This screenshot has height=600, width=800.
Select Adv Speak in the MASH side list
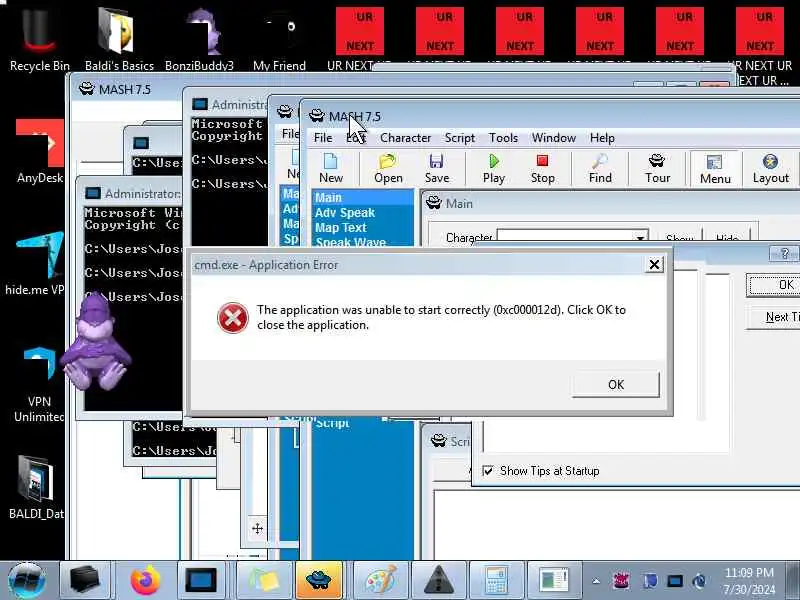(x=363, y=212)
